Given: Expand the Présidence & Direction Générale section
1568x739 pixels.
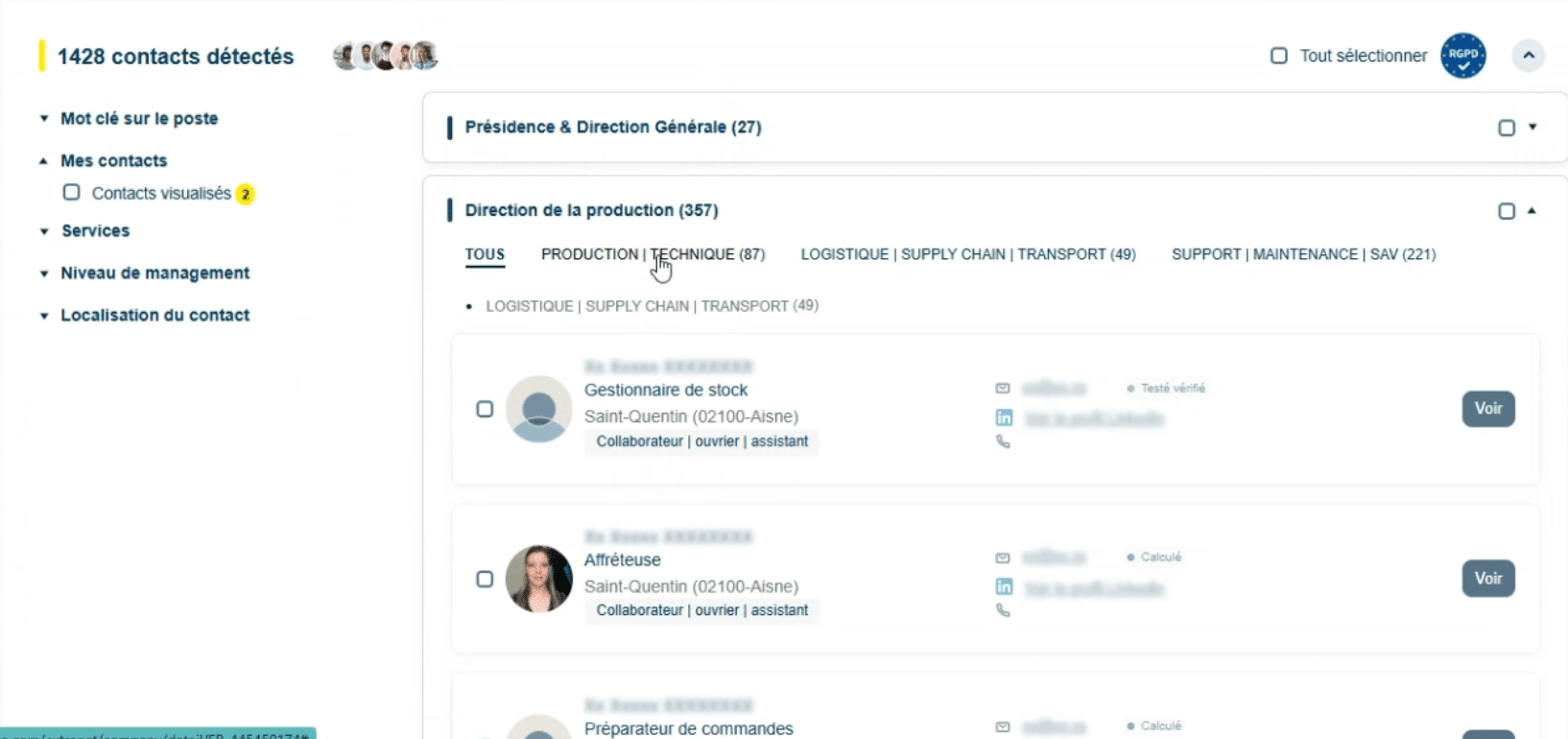Looking at the screenshot, I should [1532, 127].
